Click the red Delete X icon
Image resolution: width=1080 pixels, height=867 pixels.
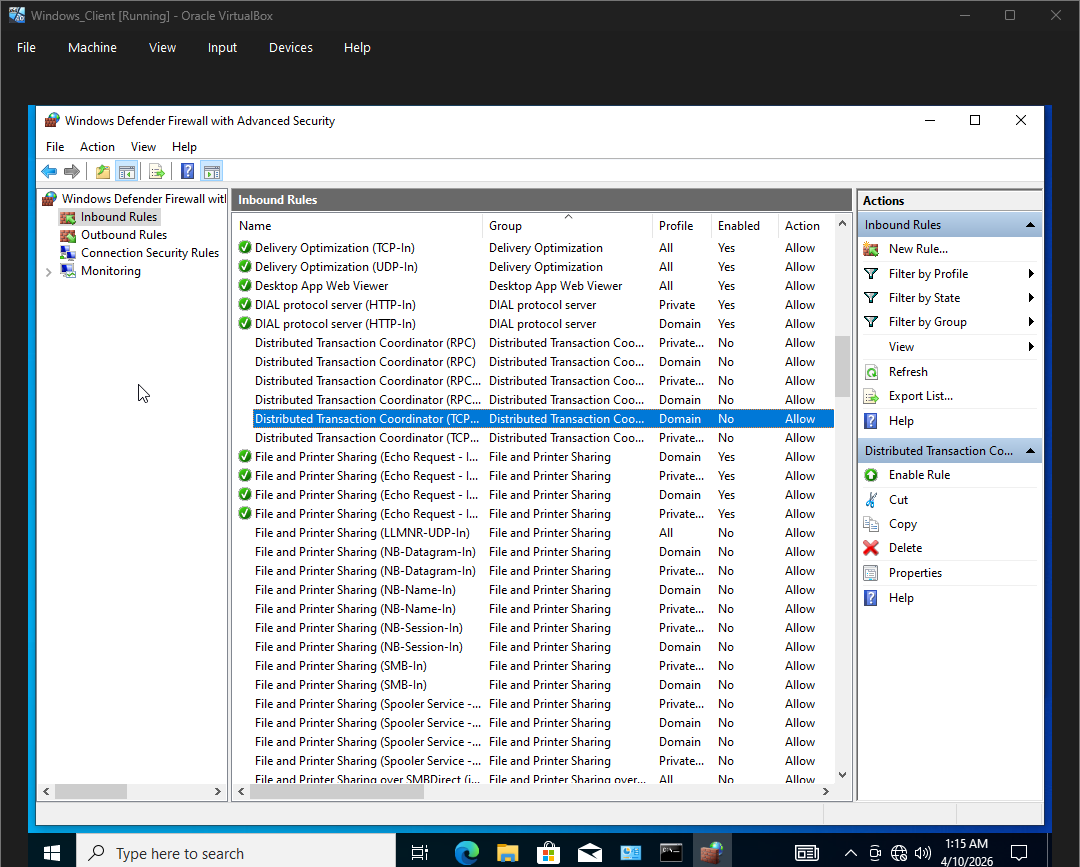coord(871,548)
